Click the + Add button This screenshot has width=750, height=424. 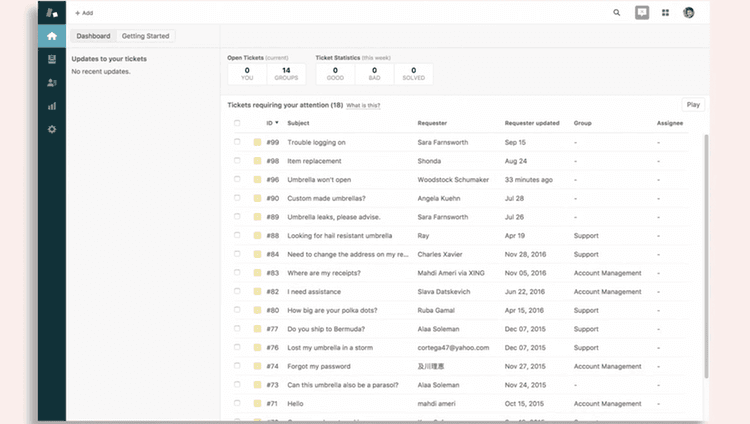[84, 13]
